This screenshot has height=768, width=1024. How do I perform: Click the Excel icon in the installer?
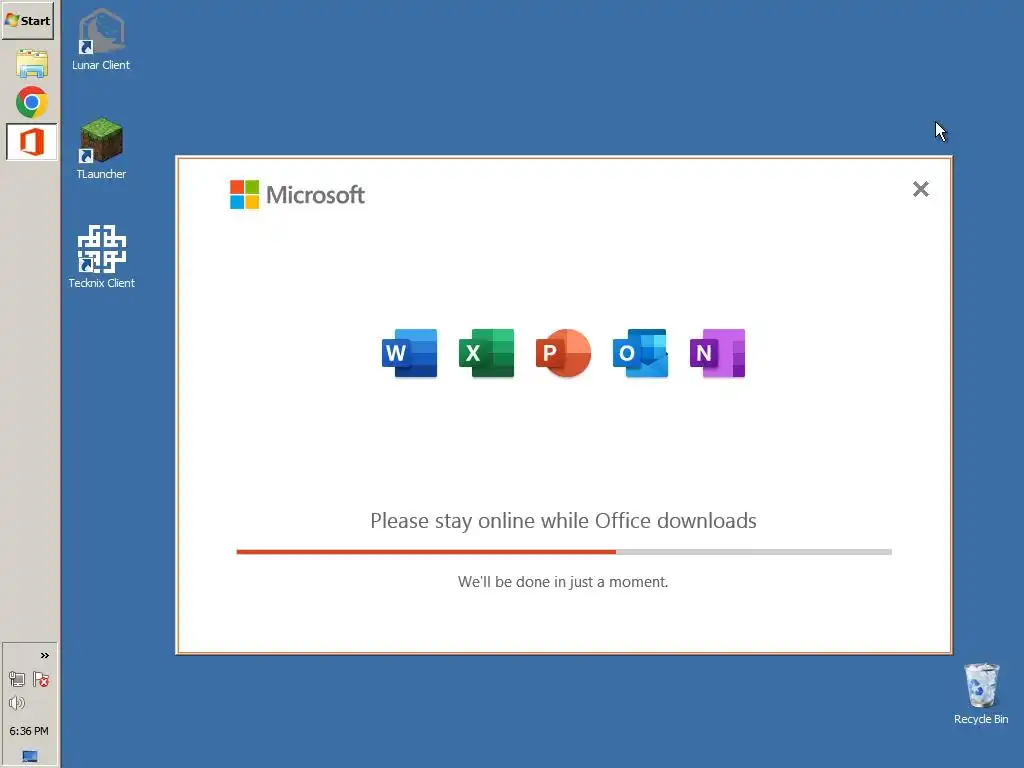(487, 353)
